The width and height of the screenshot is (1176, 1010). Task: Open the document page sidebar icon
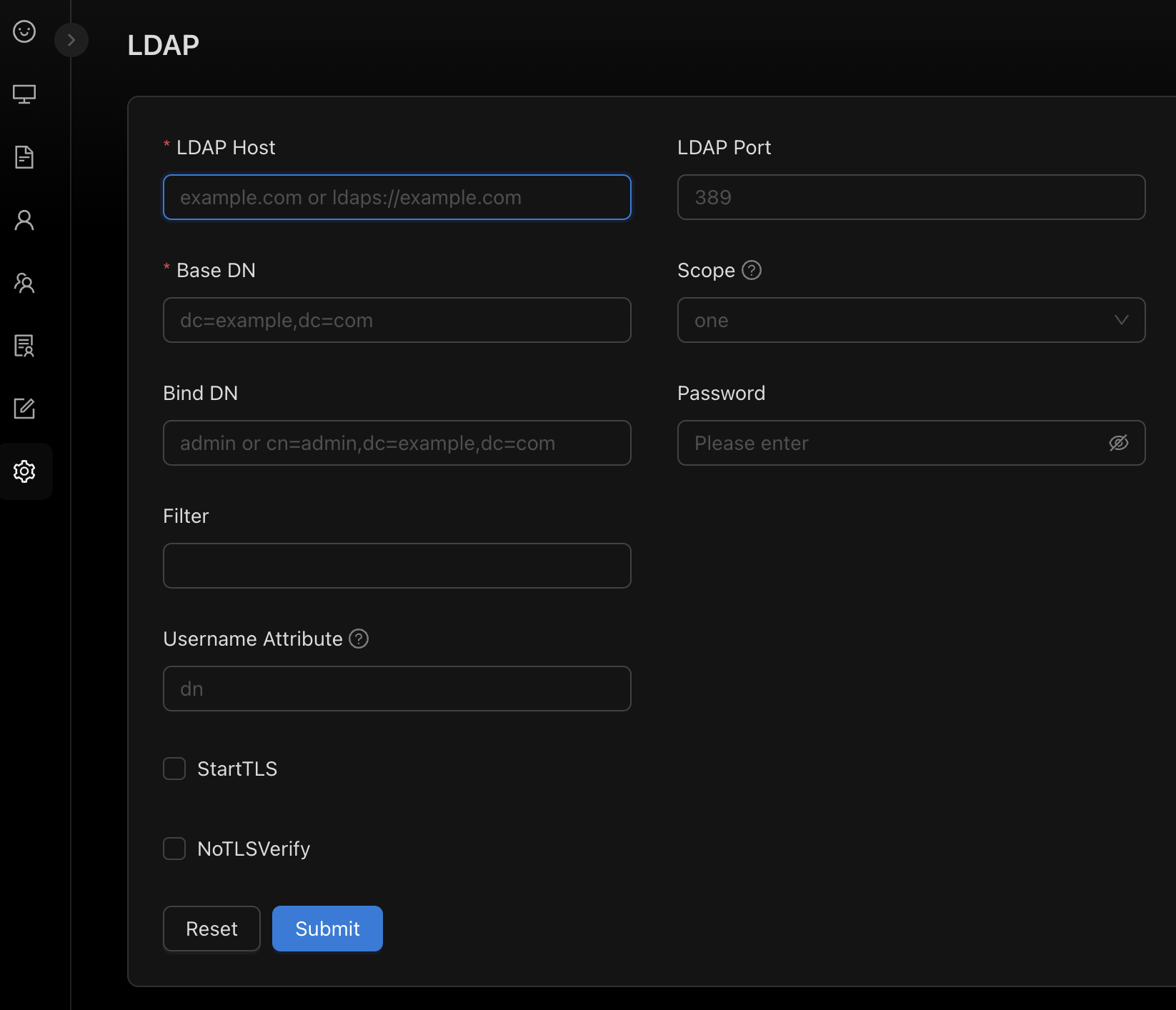click(24, 157)
